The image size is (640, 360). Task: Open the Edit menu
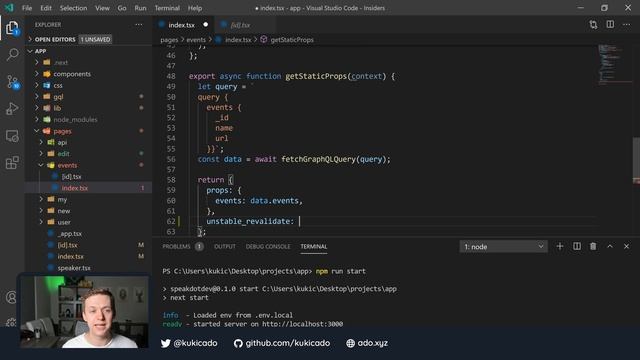click(x=46, y=8)
